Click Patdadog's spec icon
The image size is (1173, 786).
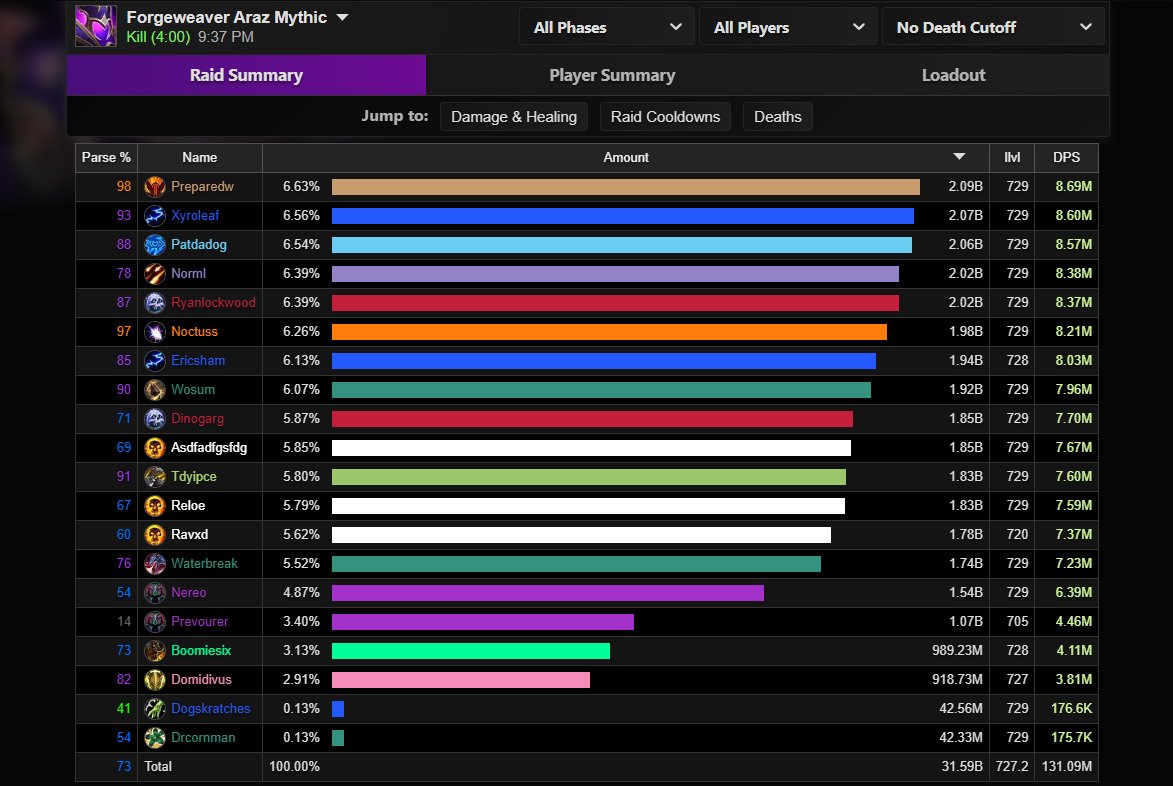[155, 245]
